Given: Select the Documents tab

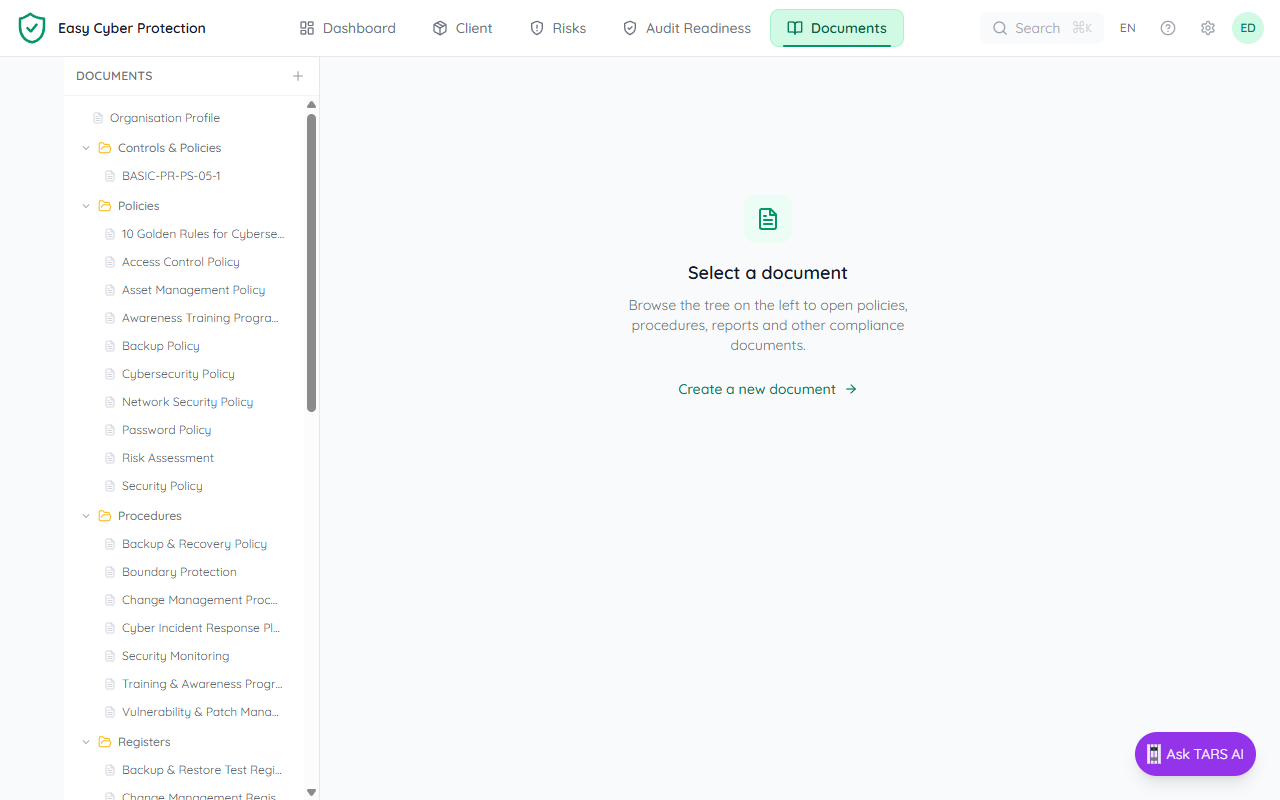Looking at the screenshot, I should 837,28.
